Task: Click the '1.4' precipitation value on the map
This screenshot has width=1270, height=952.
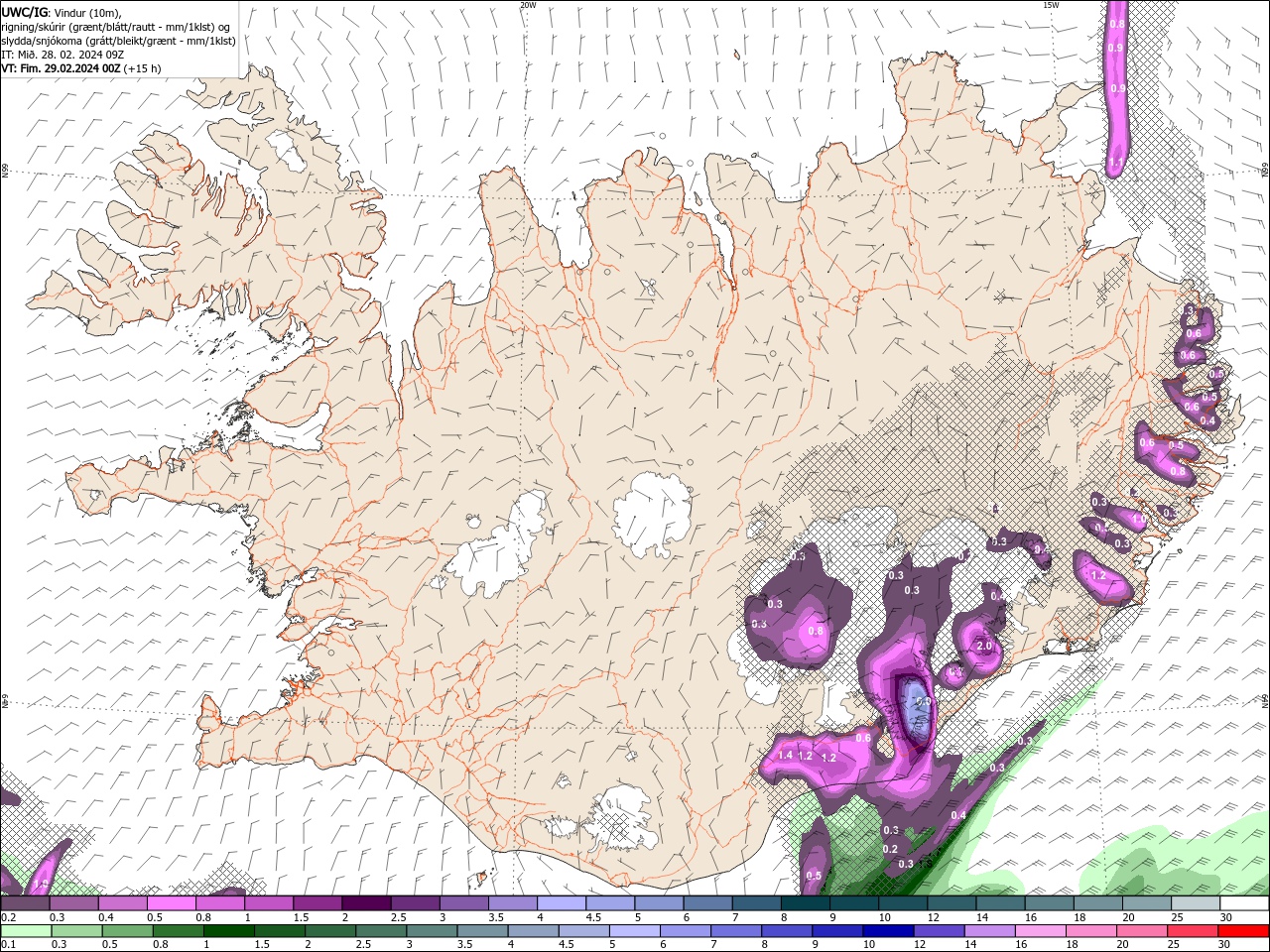Action: 786,756
